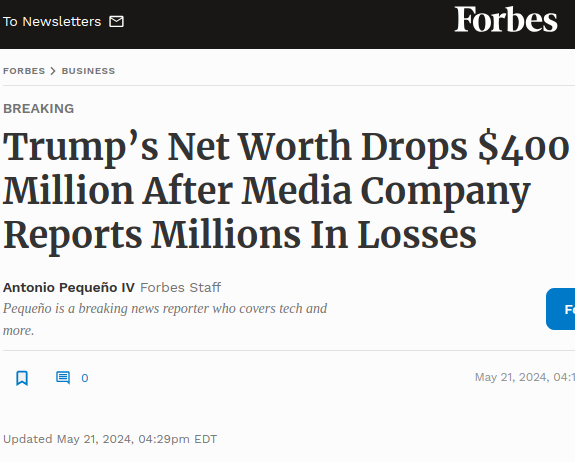Click the envelope newsletter icon
Viewport: 575px width, 462px height.
[x=116, y=22]
